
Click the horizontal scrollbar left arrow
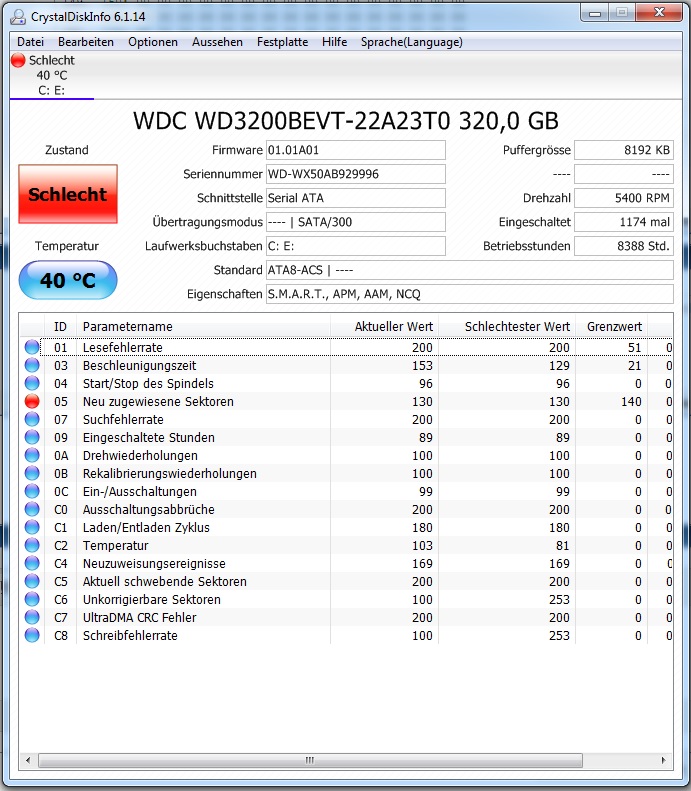[28, 760]
